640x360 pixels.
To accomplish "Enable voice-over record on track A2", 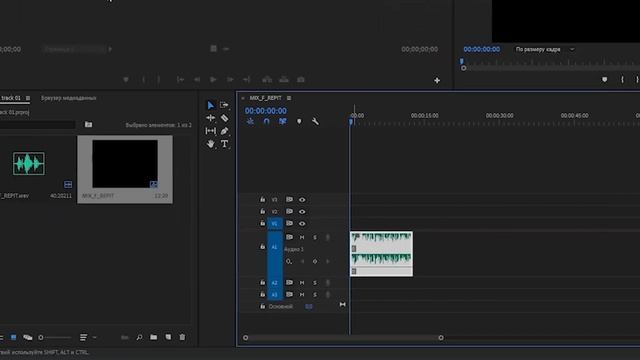I will coord(327,282).
